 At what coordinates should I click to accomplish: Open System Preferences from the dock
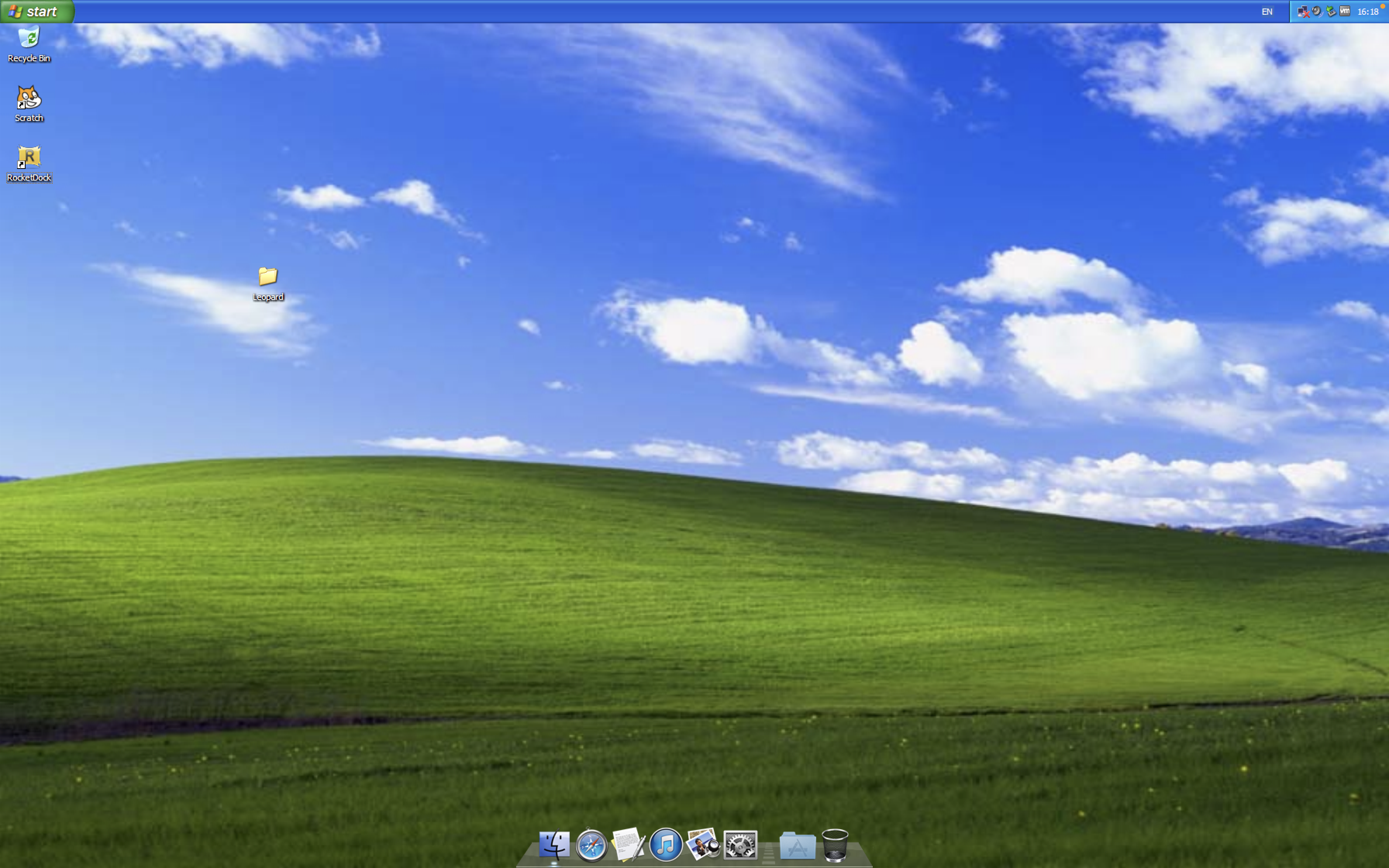click(x=740, y=846)
